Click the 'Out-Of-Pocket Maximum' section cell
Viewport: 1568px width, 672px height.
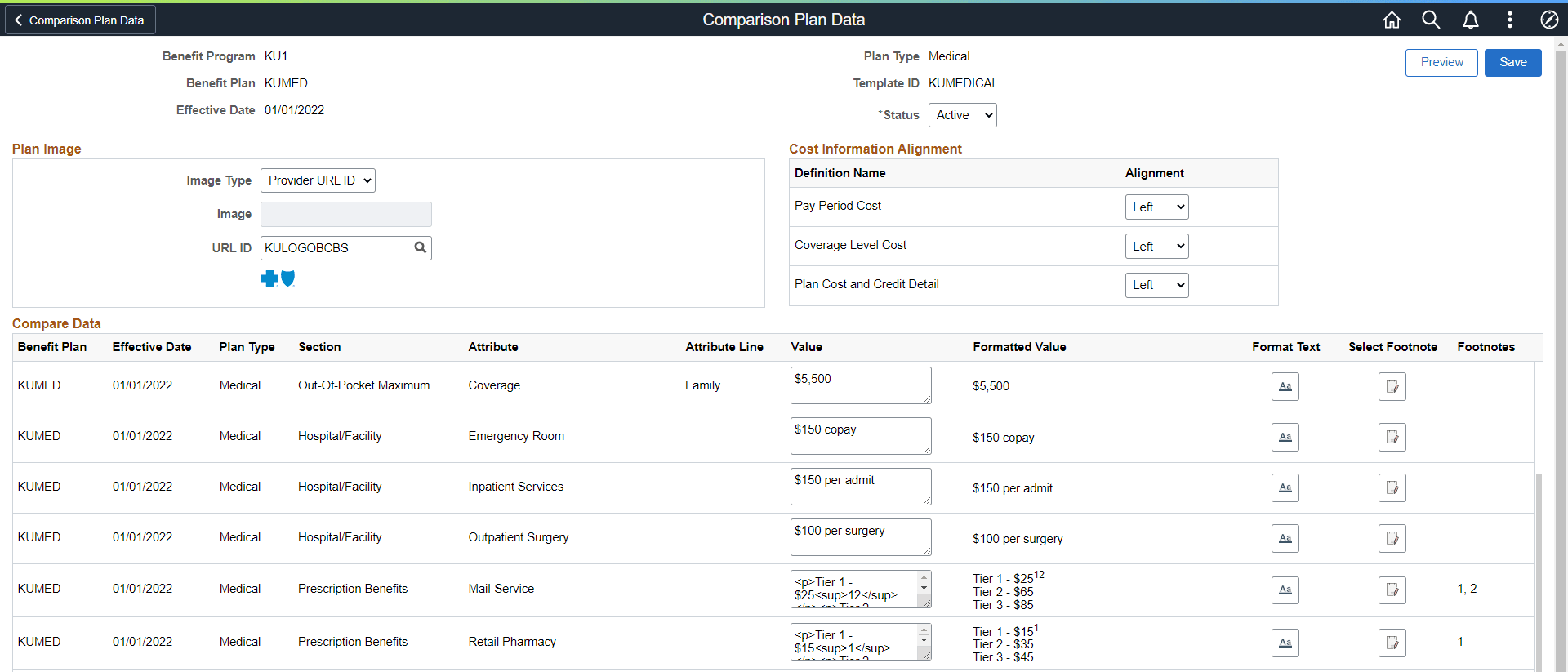click(x=363, y=385)
